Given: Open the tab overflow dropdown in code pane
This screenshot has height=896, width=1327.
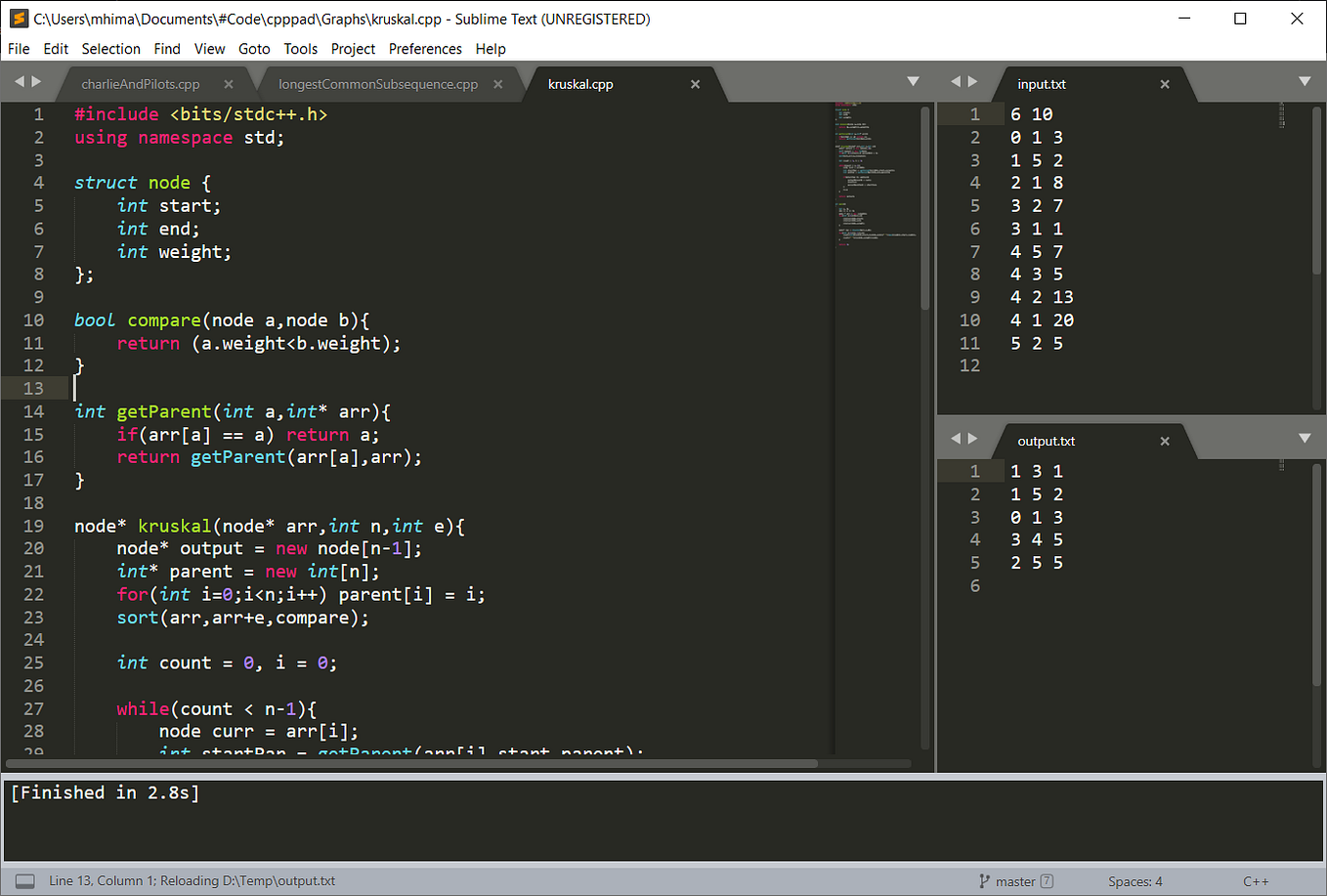Looking at the screenshot, I should tap(913, 82).
